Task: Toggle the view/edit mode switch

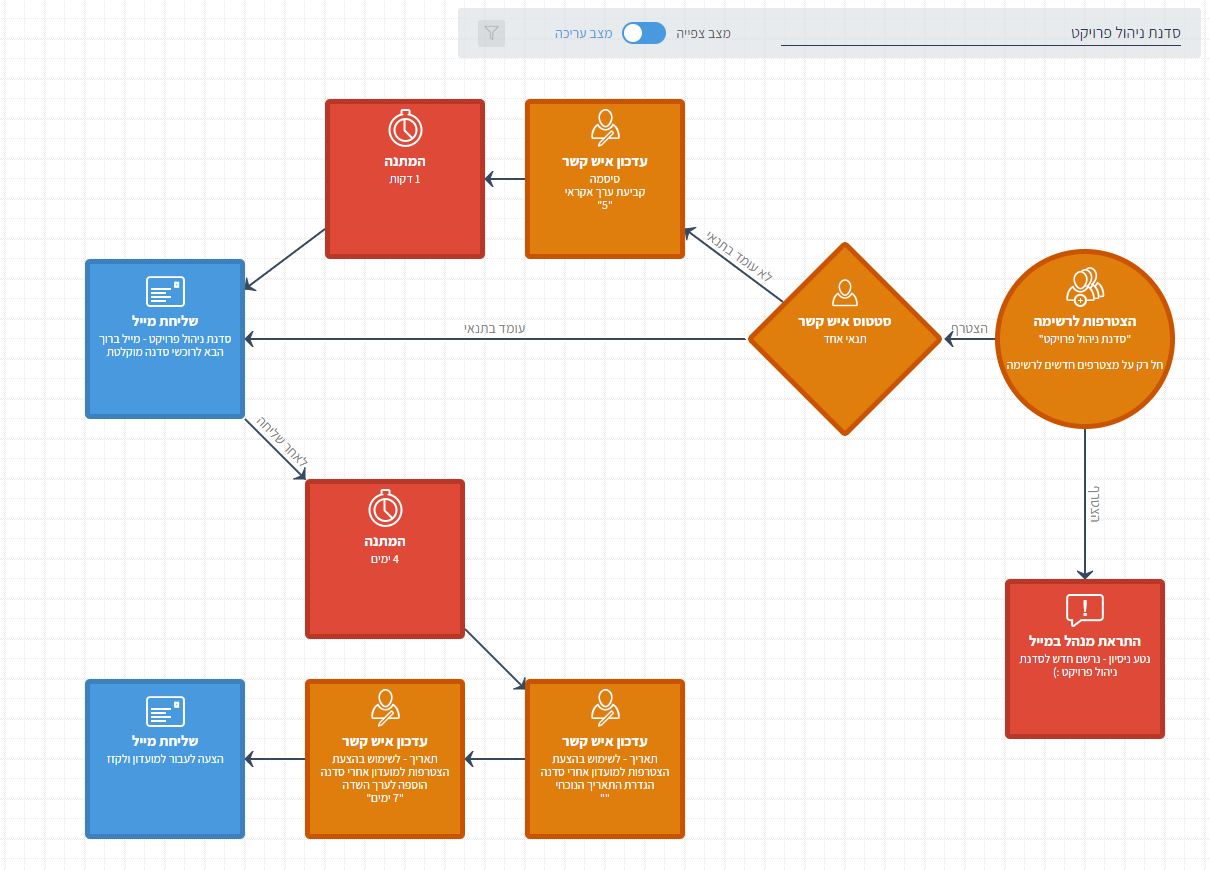Action: click(643, 33)
